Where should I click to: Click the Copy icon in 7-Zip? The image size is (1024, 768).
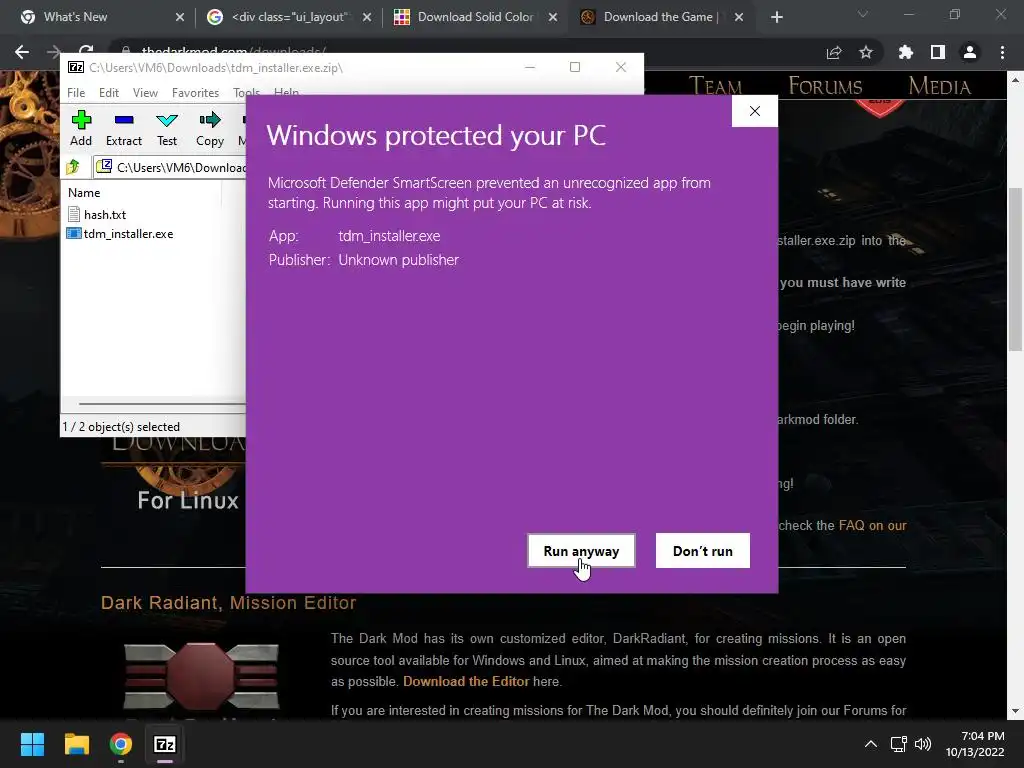pyautogui.click(x=210, y=128)
